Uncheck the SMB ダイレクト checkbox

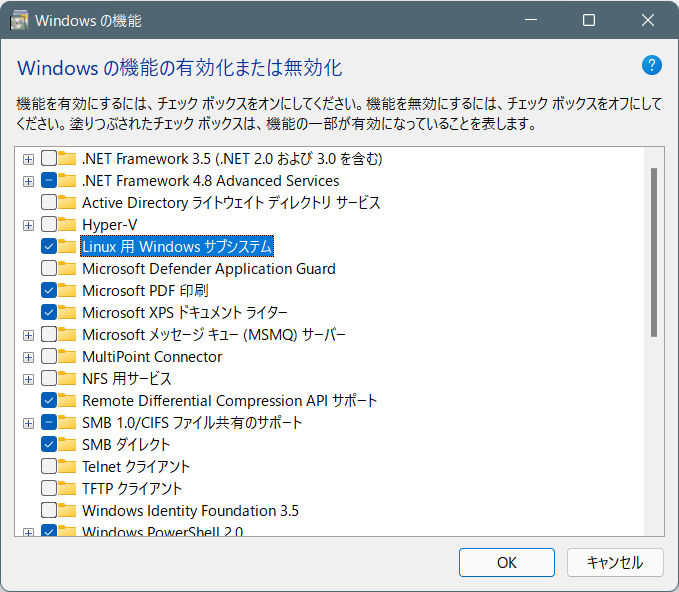pos(49,444)
